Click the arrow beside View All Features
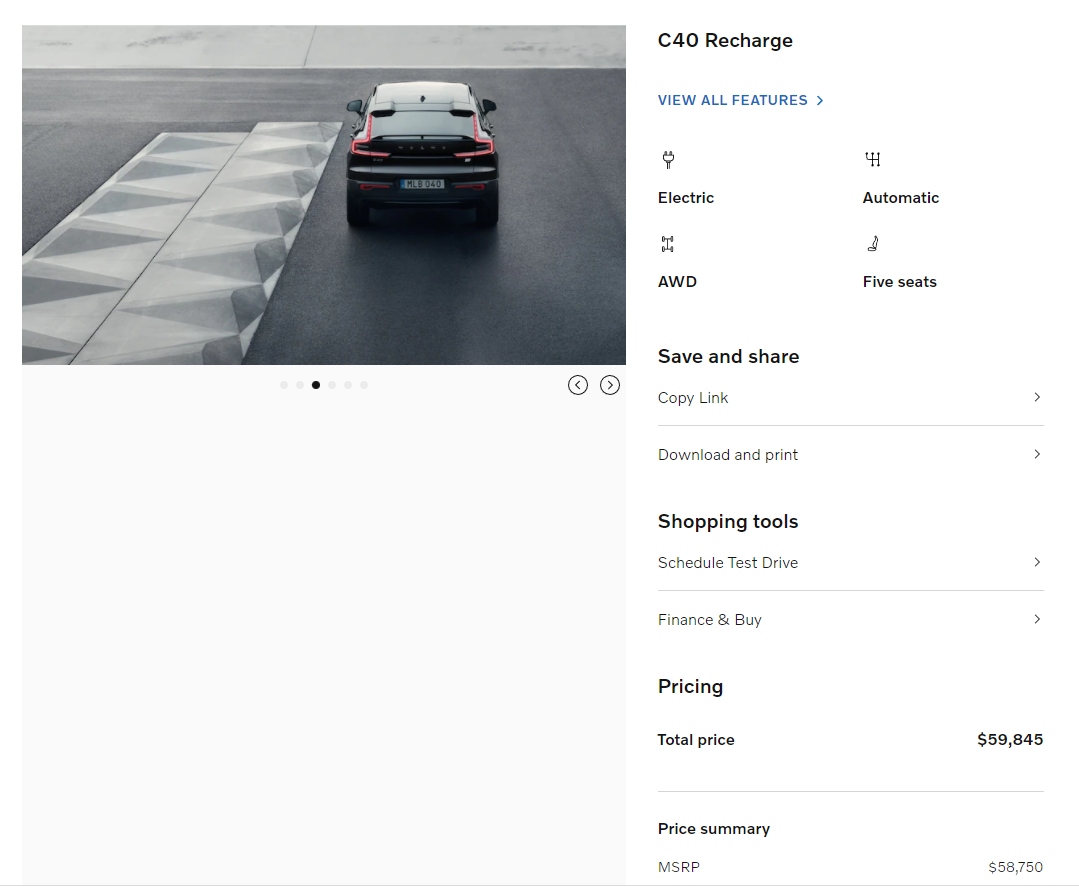The width and height of the screenshot is (1079, 887). [820, 100]
